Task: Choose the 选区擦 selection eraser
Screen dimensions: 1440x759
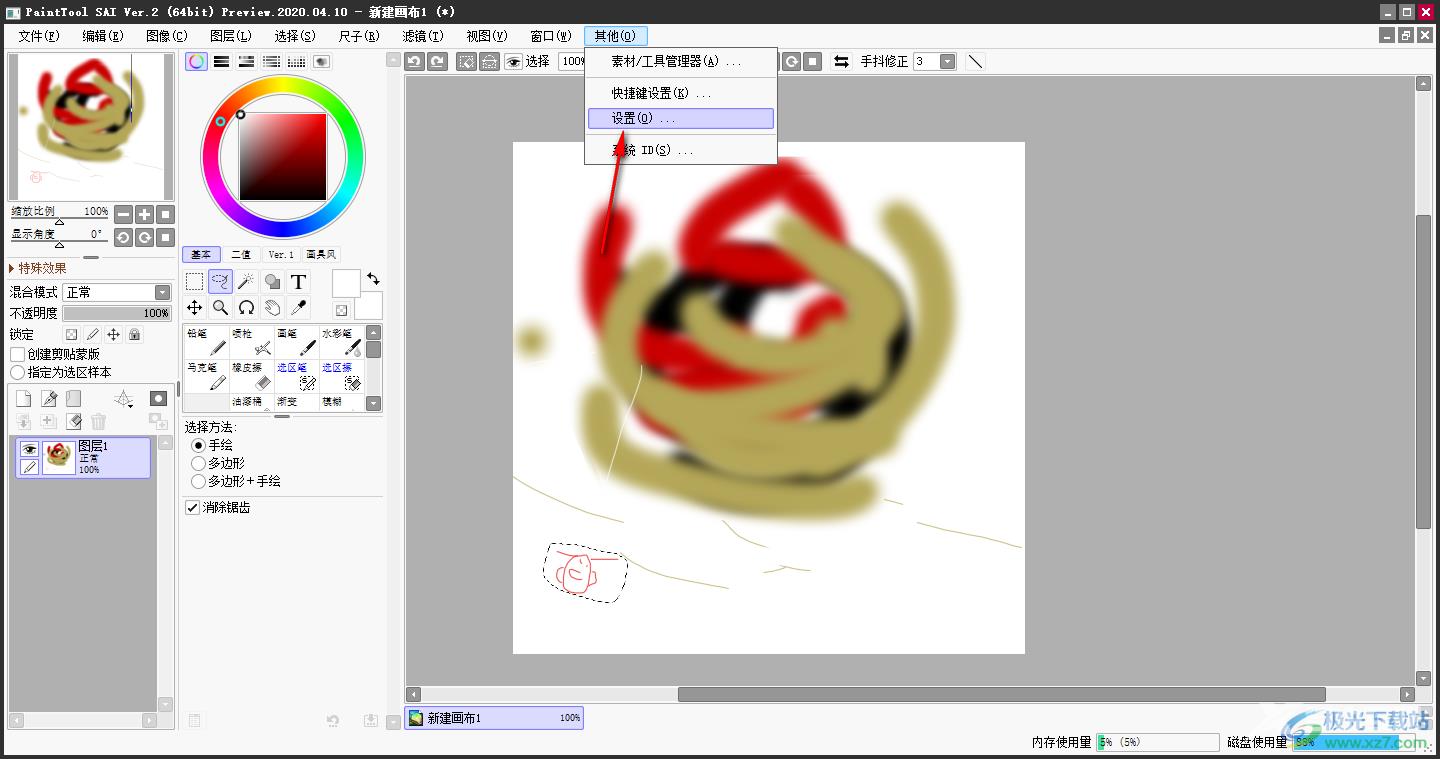Action: [x=342, y=376]
